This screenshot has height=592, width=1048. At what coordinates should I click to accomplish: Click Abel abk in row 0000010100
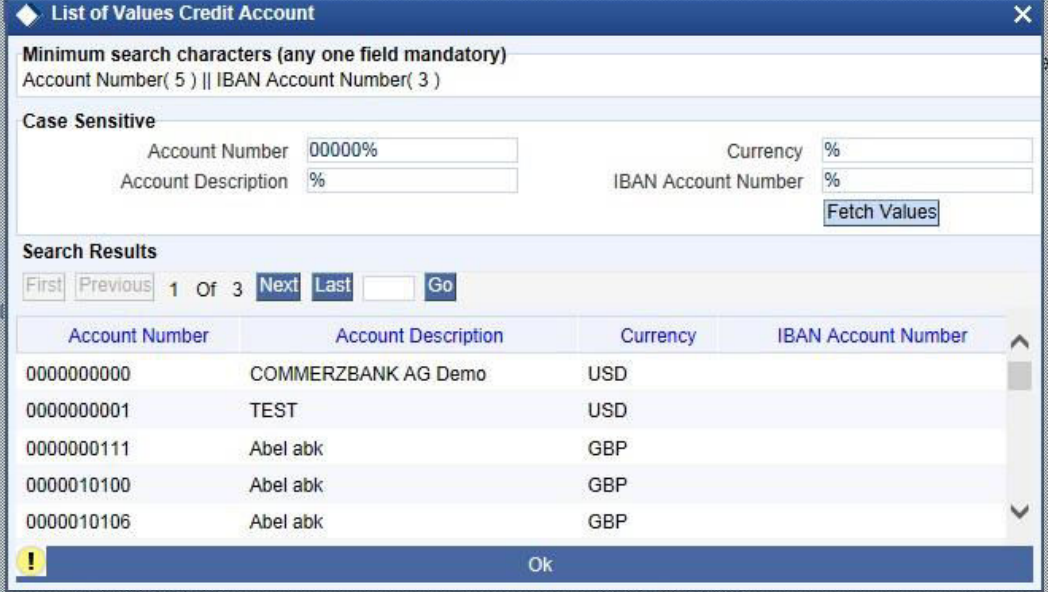coord(286,485)
